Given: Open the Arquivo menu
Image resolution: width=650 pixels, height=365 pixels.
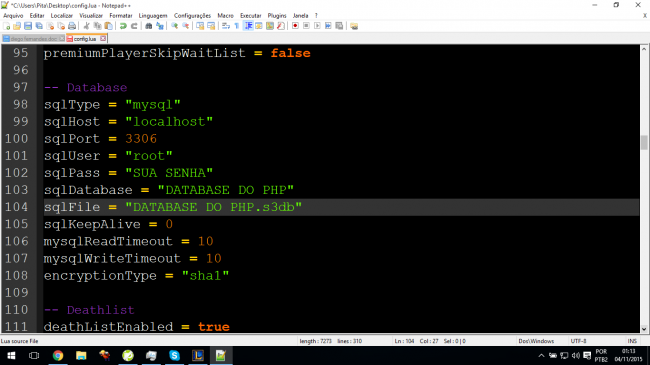Looking at the screenshot, I should (13, 16).
